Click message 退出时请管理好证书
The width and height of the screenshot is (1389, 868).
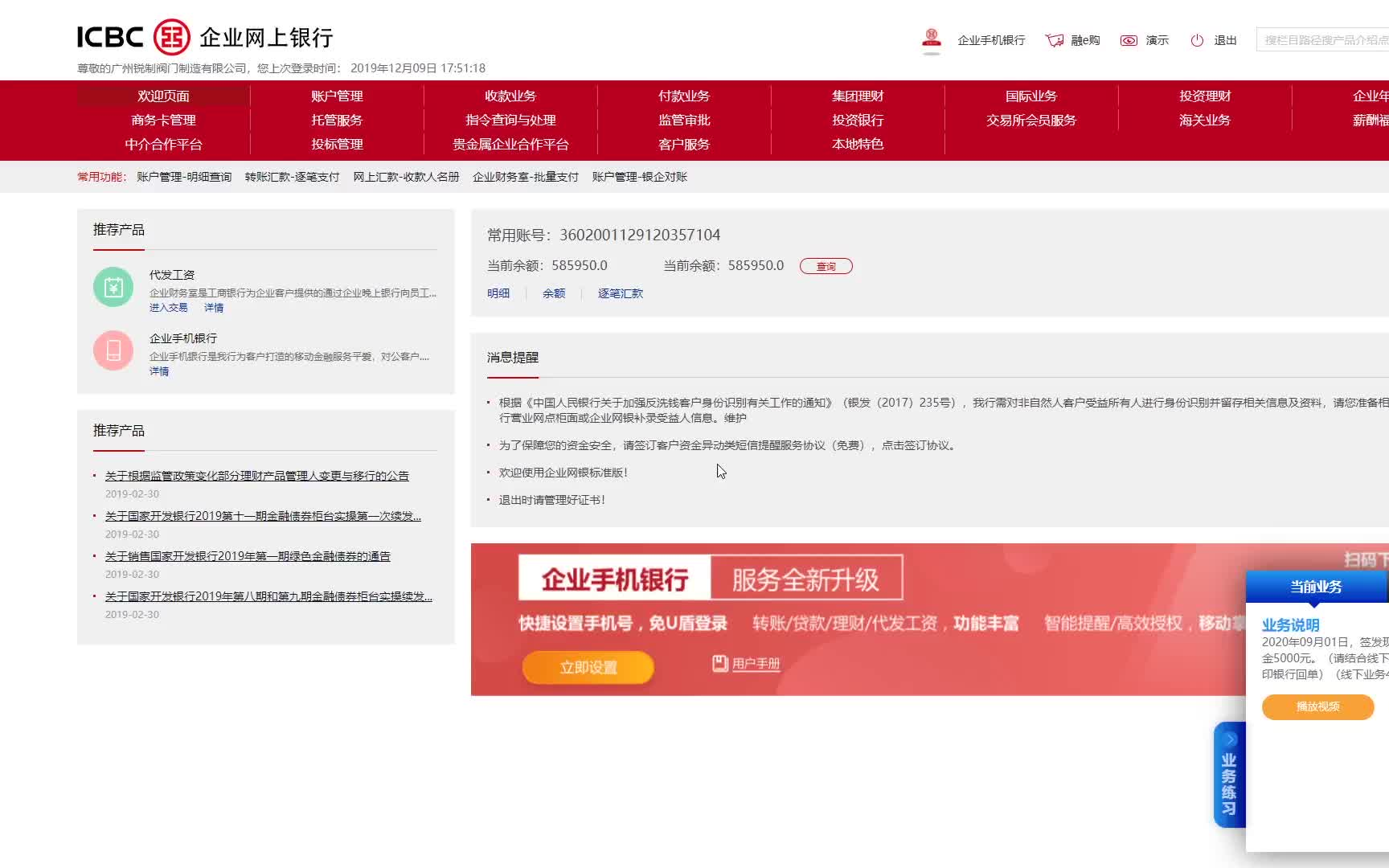pos(552,500)
